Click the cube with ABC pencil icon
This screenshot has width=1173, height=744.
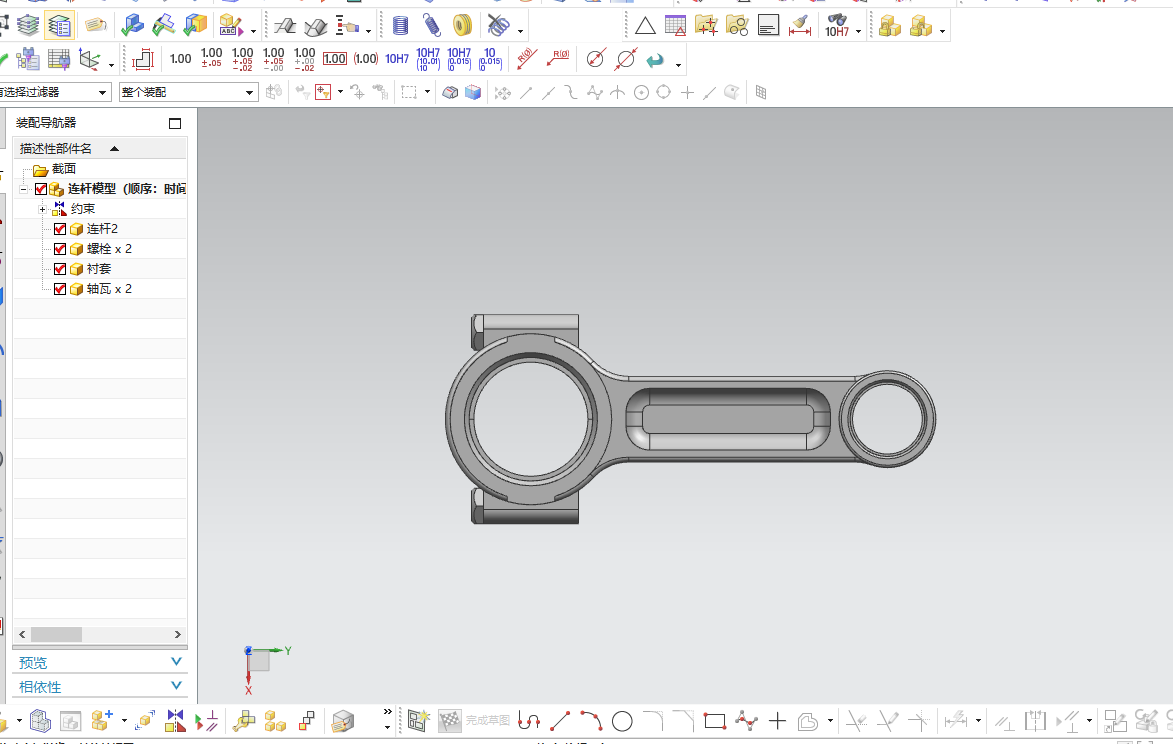(x=231, y=26)
